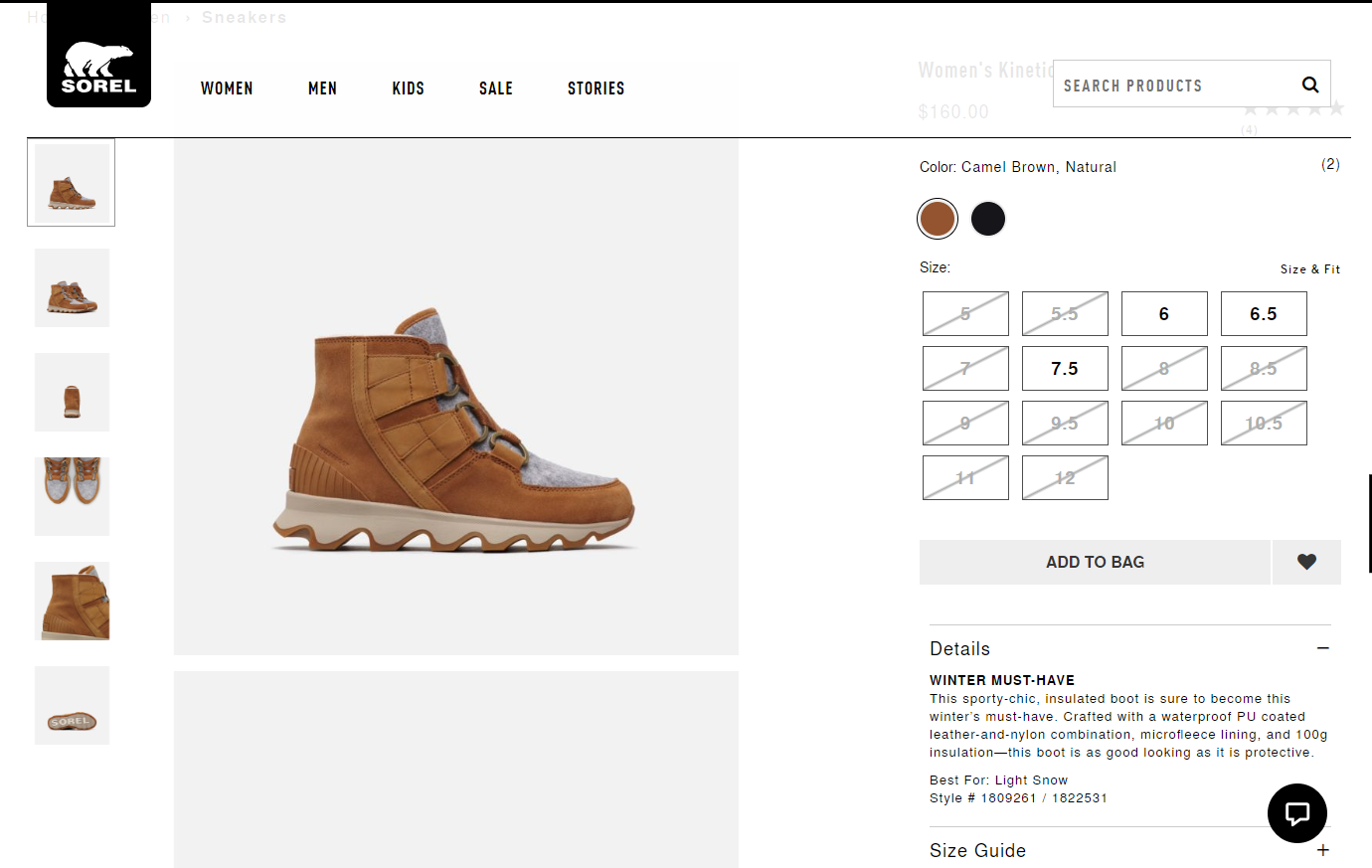1372x868 pixels.
Task: Select size 6
Action: (1164, 313)
